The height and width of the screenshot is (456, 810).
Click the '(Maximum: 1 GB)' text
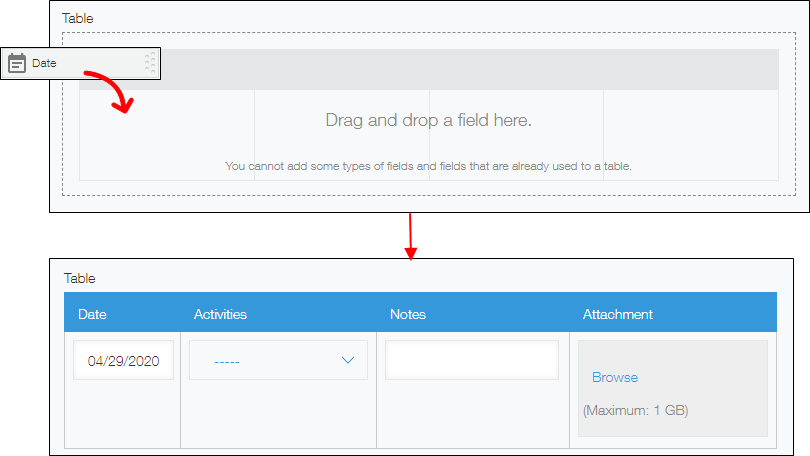click(x=635, y=411)
